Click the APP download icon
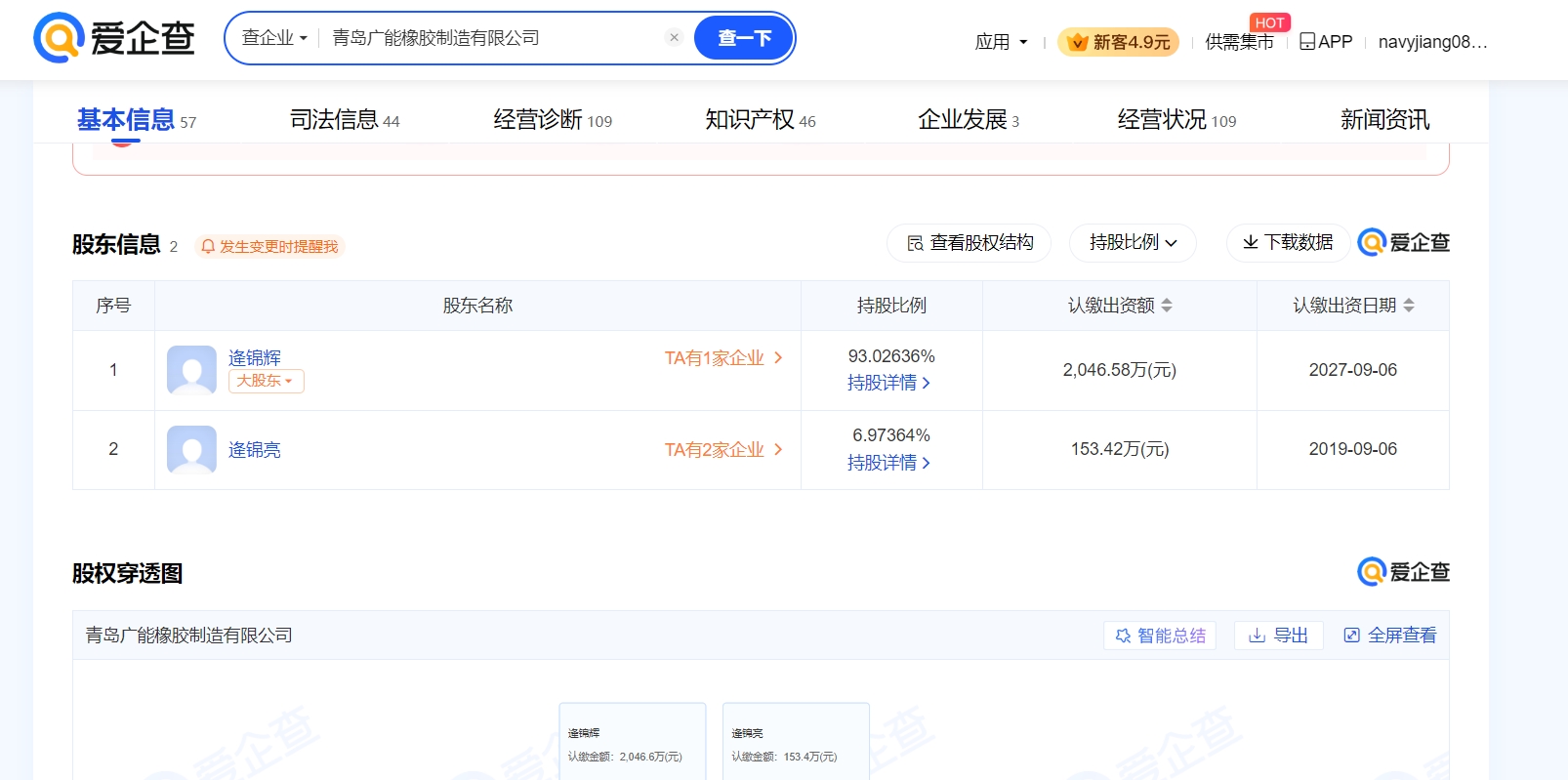1568x780 pixels. pyautogui.click(x=1326, y=42)
